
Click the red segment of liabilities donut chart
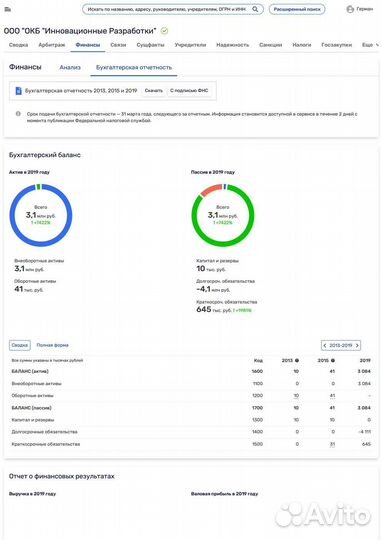pyautogui.click(x=210, y=190)
